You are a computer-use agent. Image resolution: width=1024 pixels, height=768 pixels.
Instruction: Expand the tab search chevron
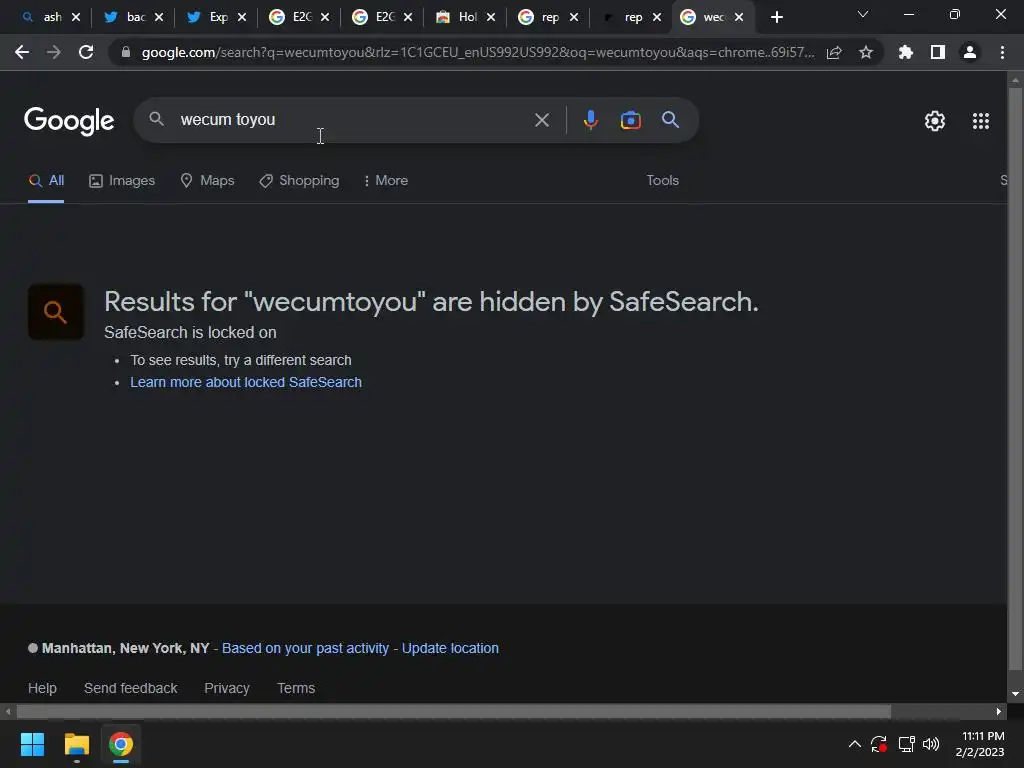tap(863, 14)
